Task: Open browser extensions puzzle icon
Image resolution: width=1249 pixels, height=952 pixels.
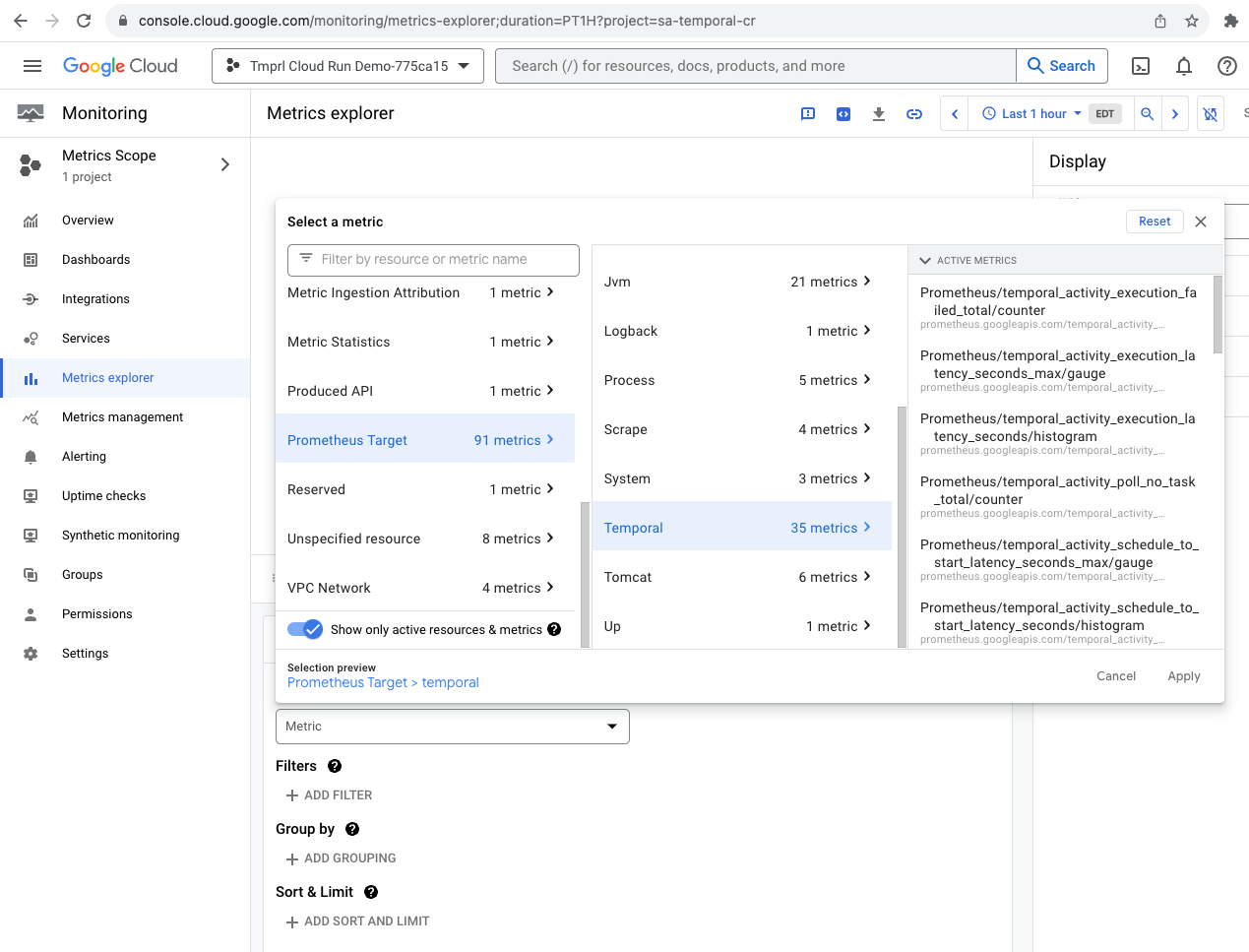Action: tap(1230, 21)
